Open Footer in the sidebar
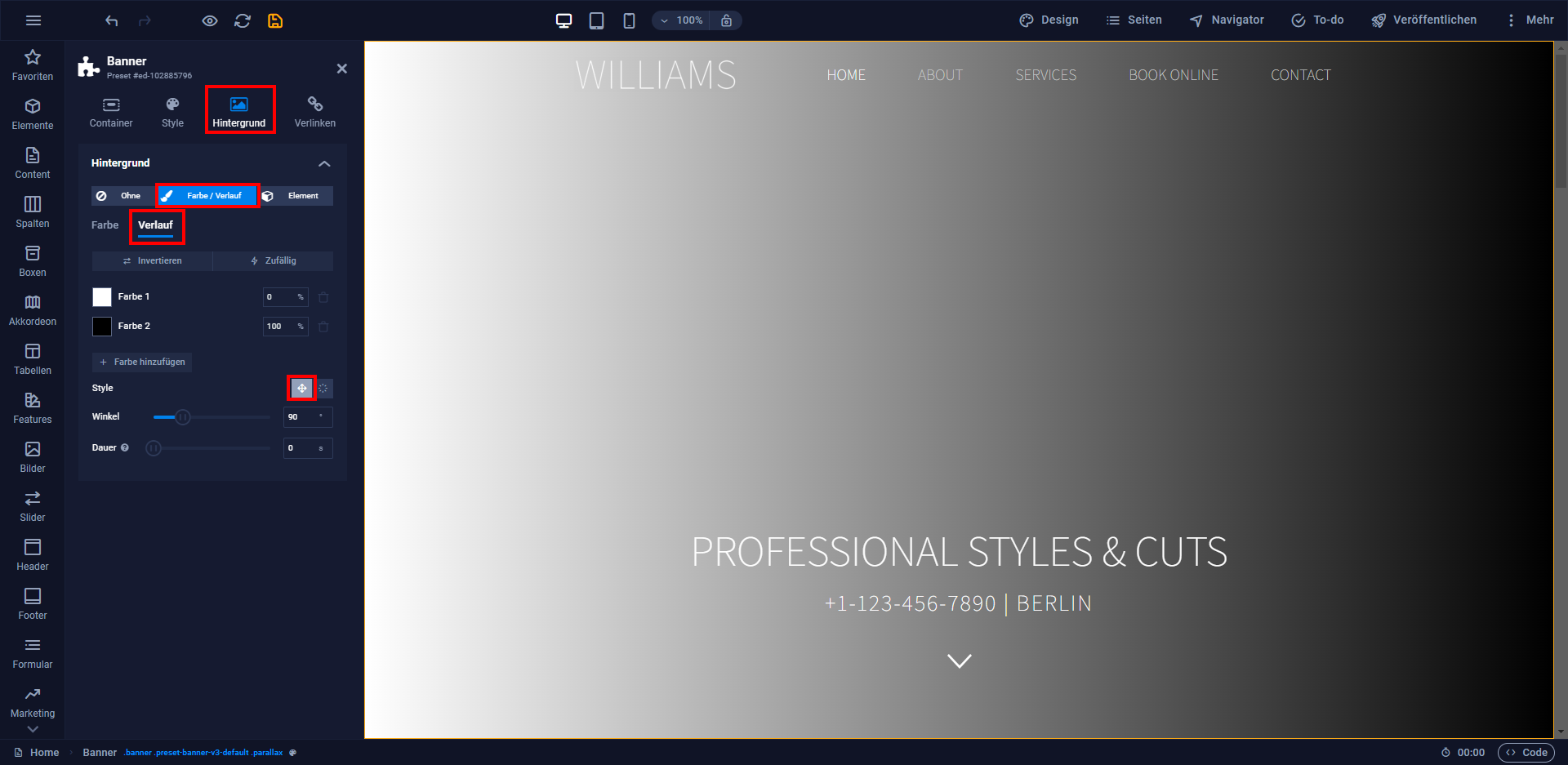The width and height of the screenshot is (1568, 765). pos(33,604)
